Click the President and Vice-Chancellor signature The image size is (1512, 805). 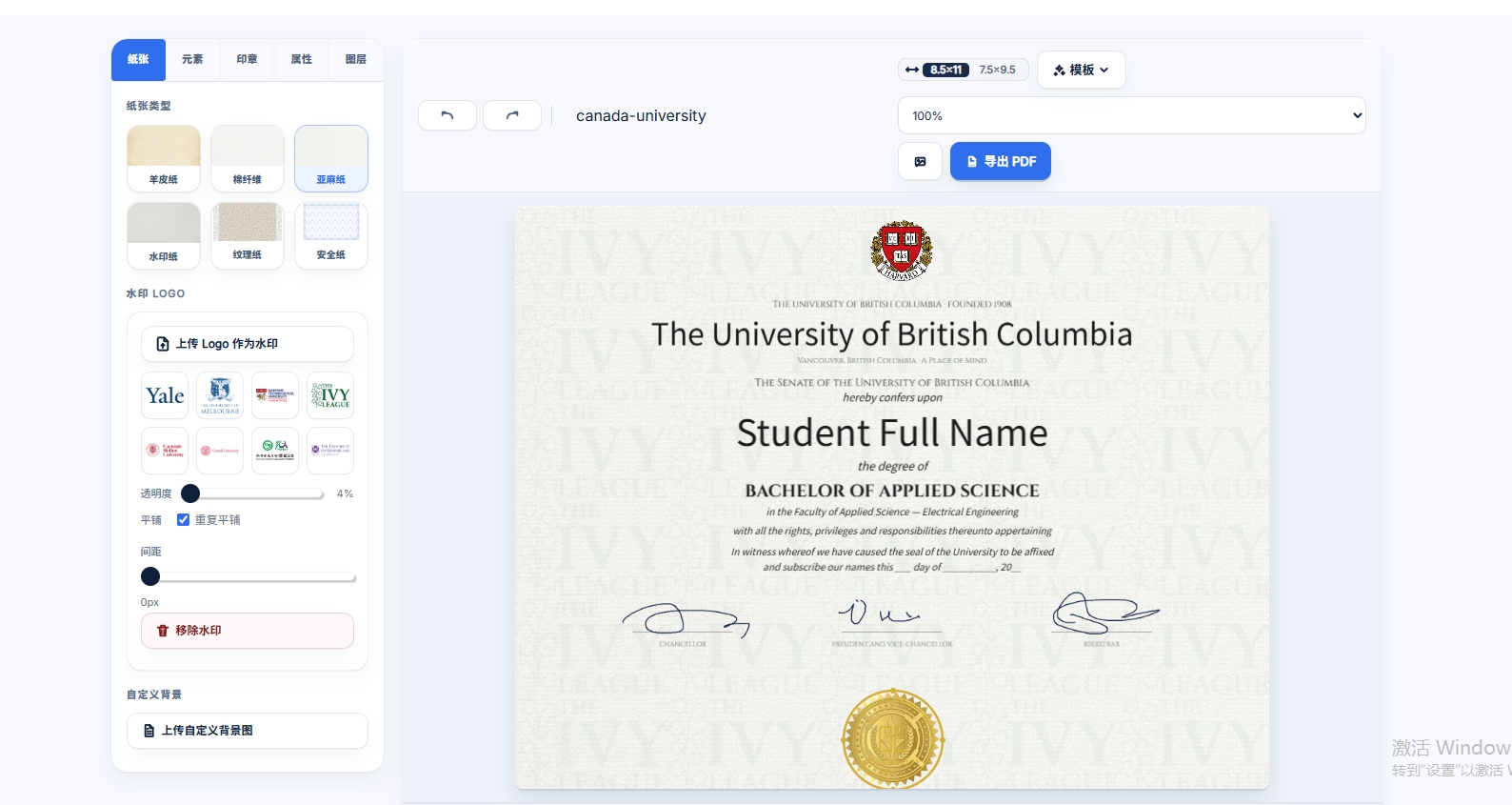coord(880,614)
